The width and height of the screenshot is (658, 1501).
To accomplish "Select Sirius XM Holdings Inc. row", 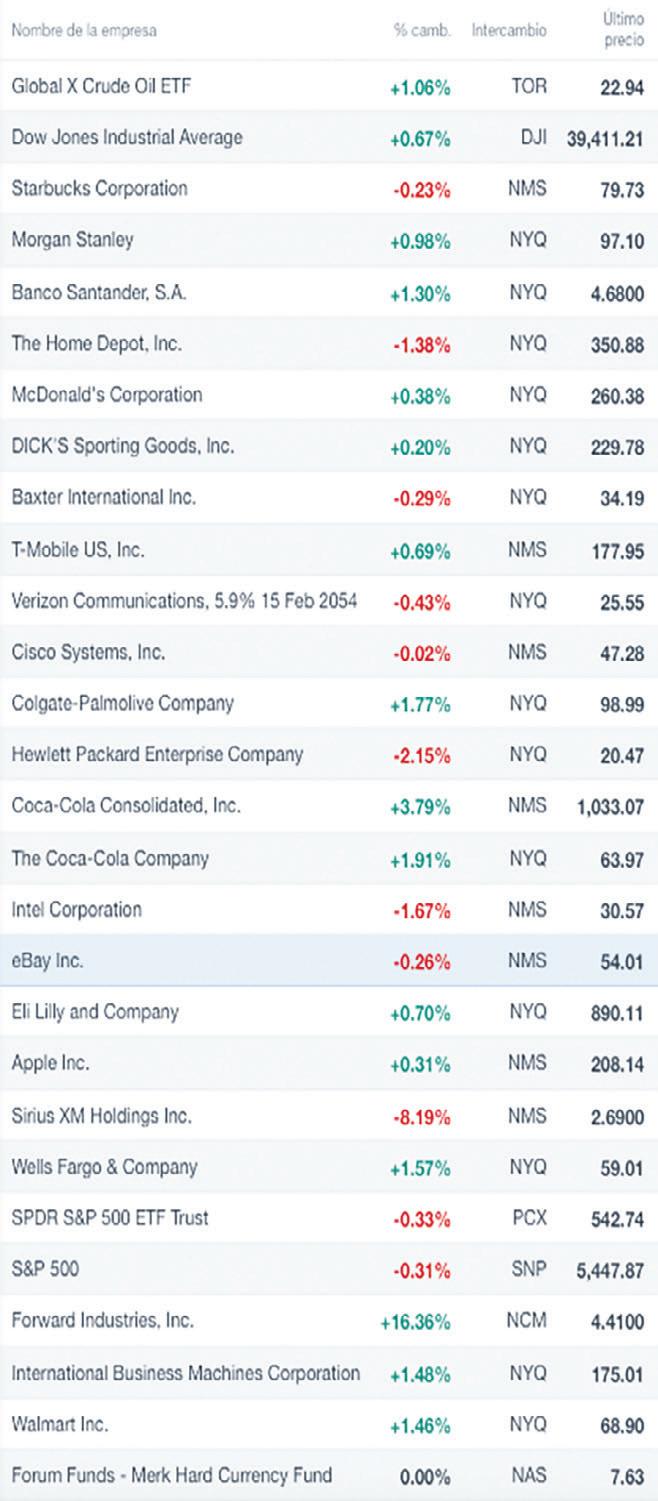I will click(101, 1115).
